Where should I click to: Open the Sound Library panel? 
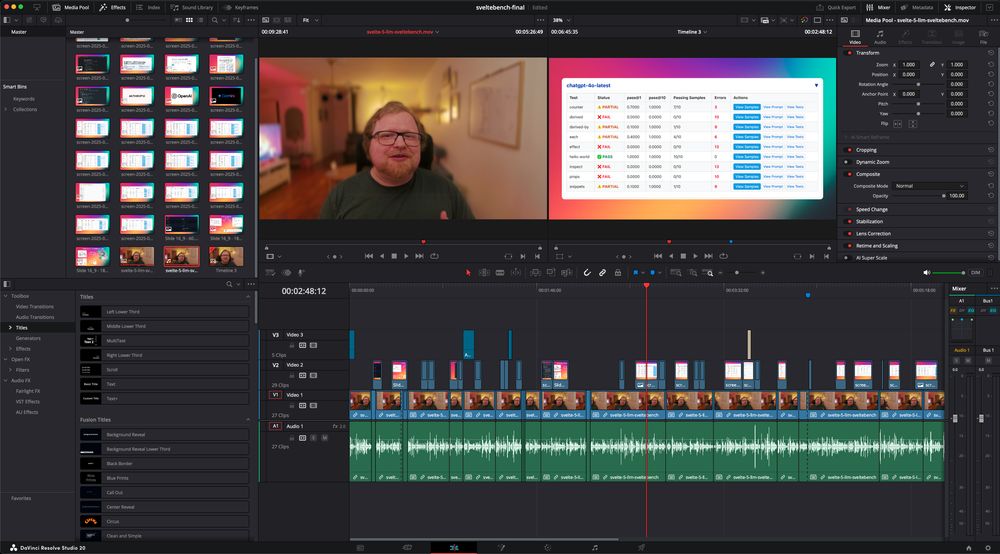(192, 7)
